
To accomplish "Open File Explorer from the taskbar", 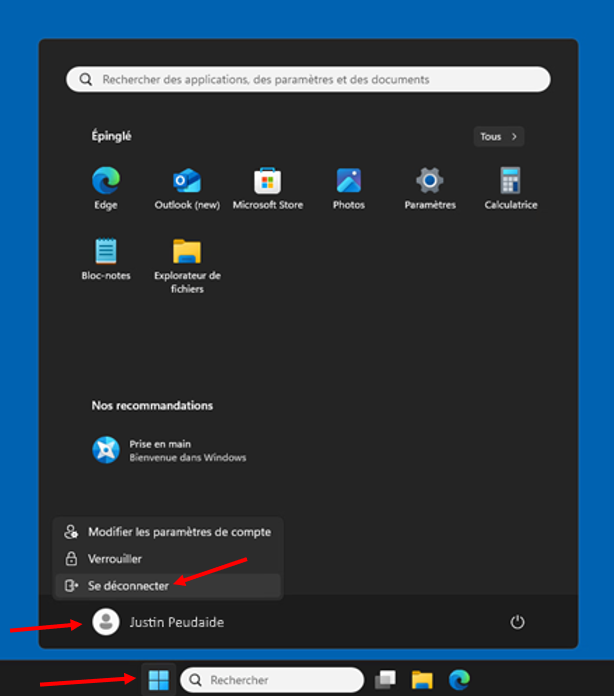I will 422,680.
